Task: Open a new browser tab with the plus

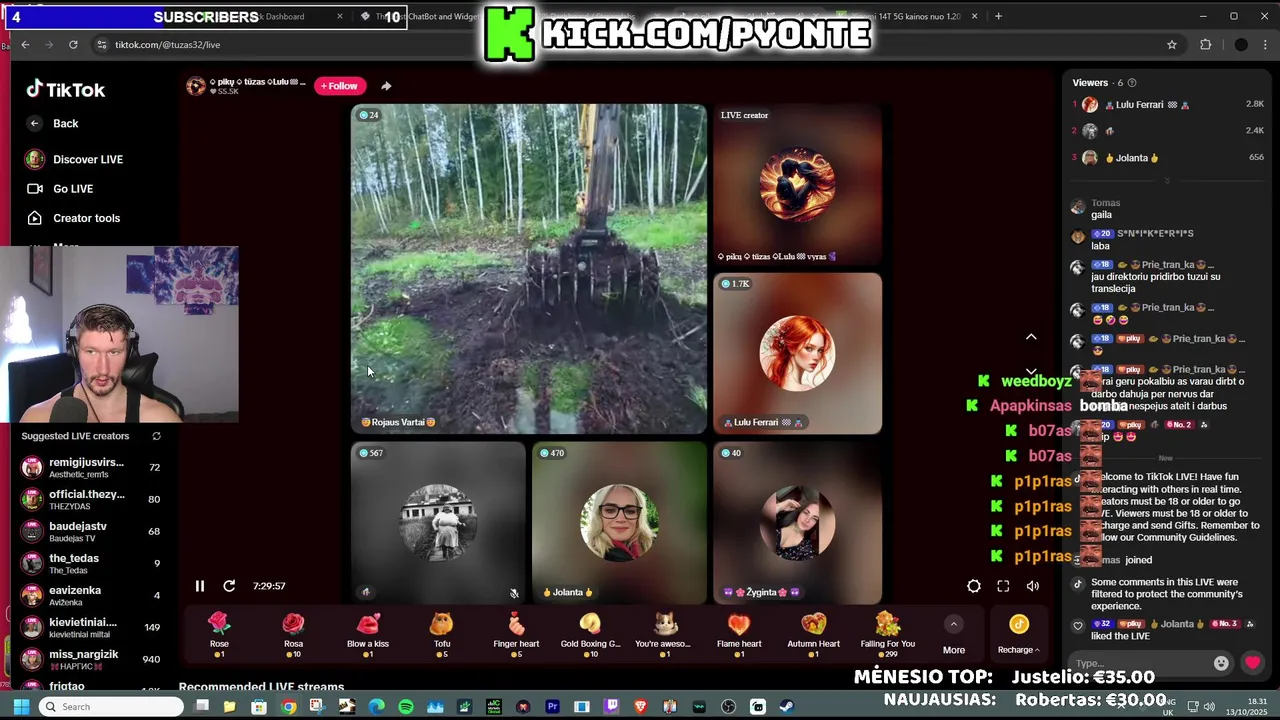Action: point(998,16)
